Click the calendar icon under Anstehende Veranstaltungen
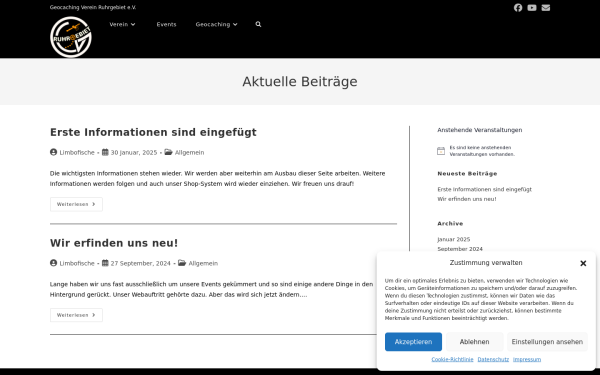The height and width of the screenshot is (375, 600). [x=441, y=151]
